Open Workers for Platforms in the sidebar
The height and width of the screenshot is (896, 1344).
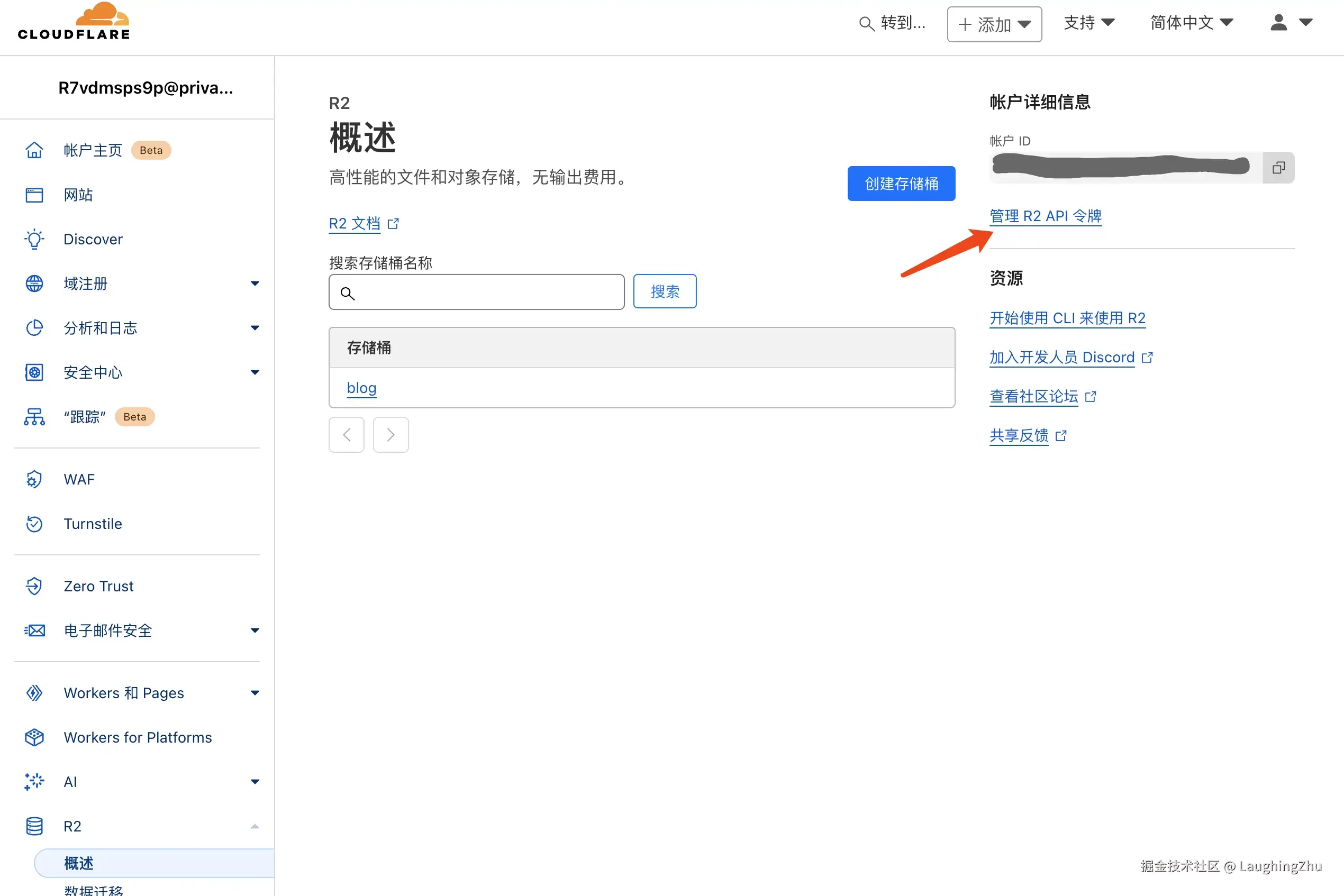click(138, 737)
